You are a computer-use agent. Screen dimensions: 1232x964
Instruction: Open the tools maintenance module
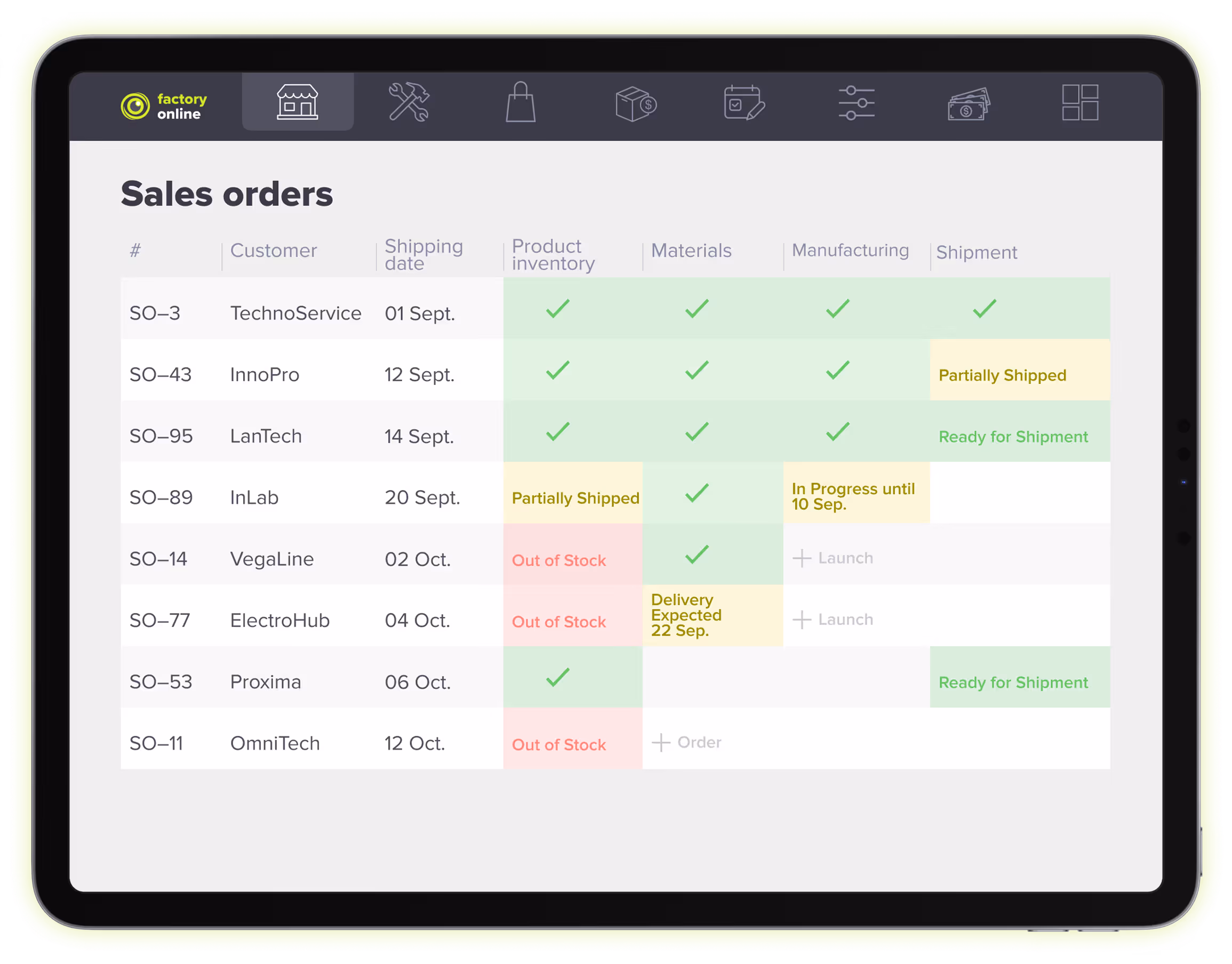pyautogui.click(x=410, y=103)
